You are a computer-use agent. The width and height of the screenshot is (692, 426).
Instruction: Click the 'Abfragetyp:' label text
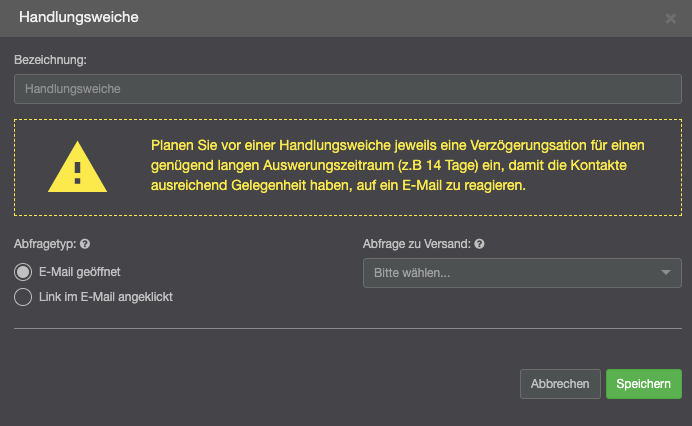pos(45,243)
